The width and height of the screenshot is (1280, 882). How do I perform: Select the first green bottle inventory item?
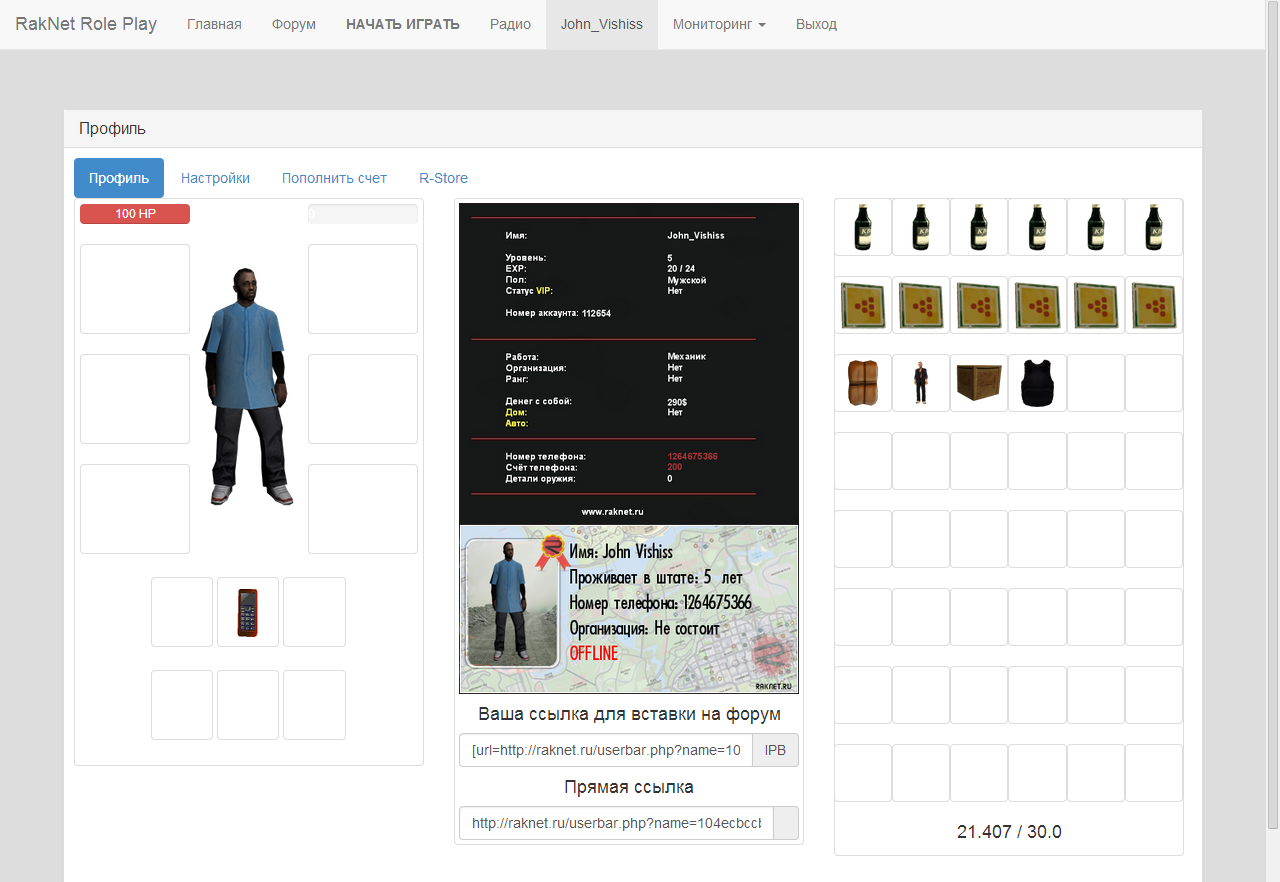863,227
